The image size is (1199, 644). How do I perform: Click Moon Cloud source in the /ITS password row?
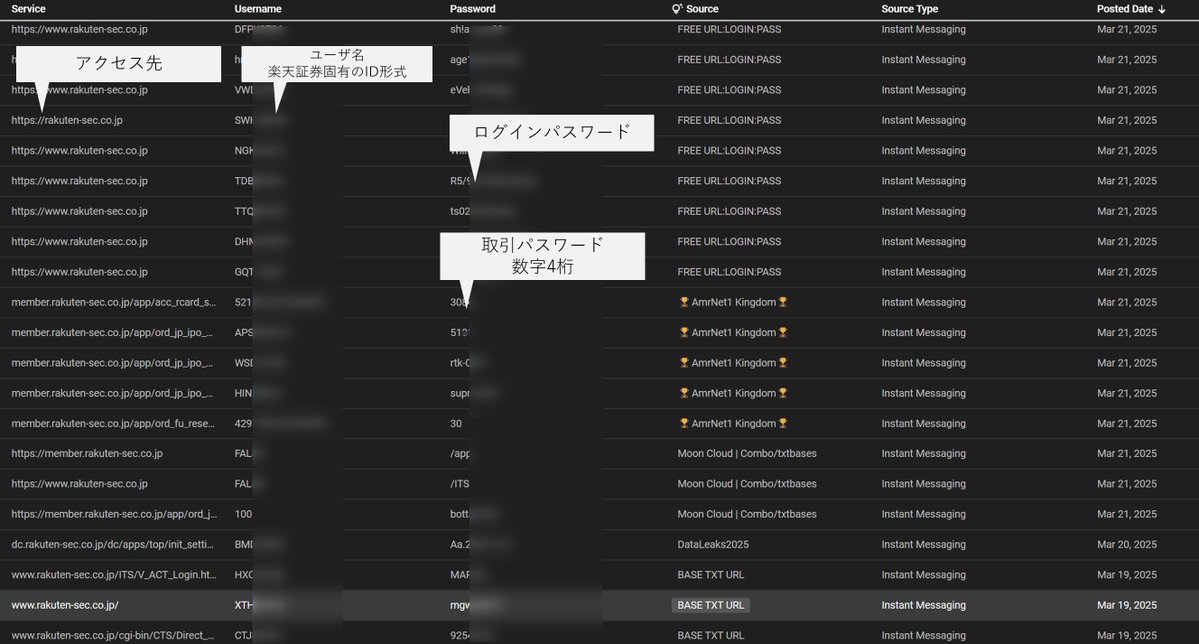coord(747,483)
